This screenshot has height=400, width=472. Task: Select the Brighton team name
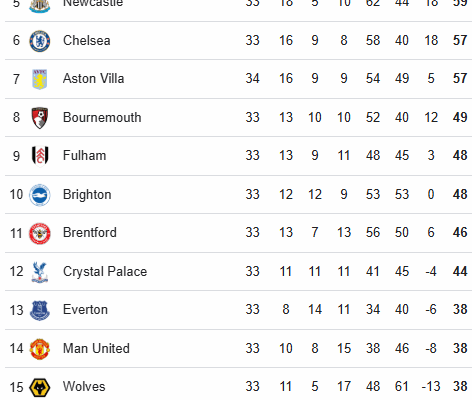(87, 195)
